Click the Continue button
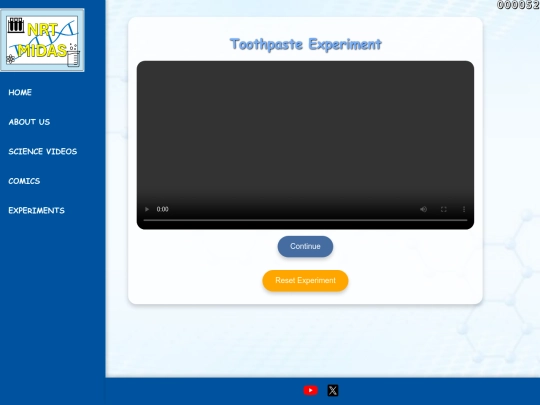Screen dimensions: 540x405 pos(305,247)
